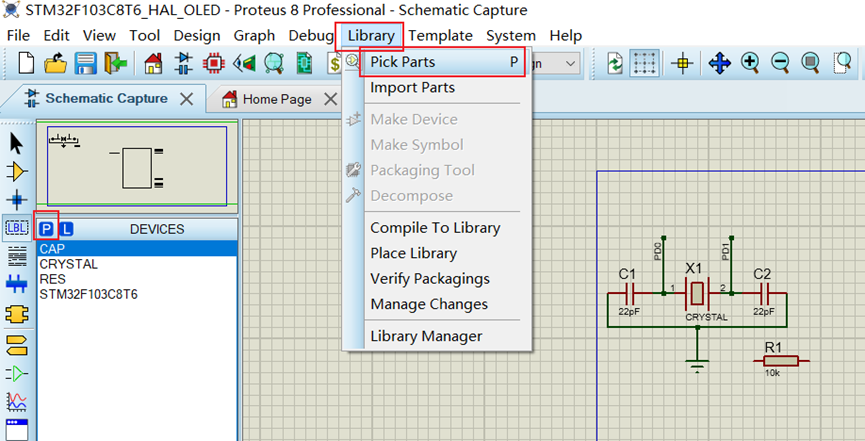Open the Bill of Materials dollar icon
The width and height of the screenshot is (865, 441).
pyautogui.click(x=334, y=63)
